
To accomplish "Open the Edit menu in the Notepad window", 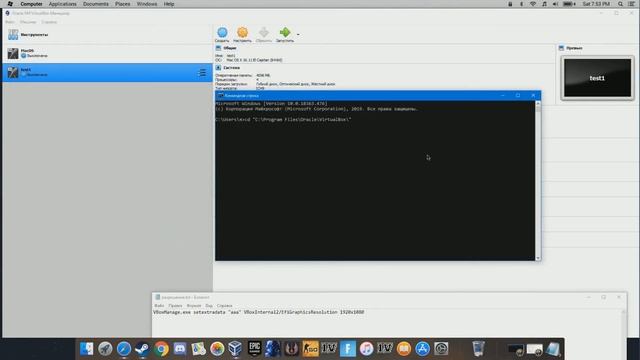I will tap(175, 305).
